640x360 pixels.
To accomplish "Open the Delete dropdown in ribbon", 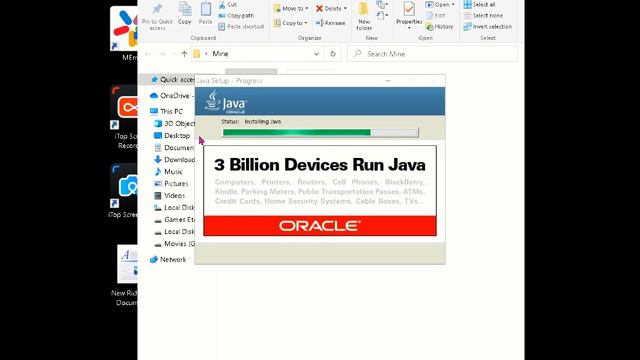I will [331, 8].
